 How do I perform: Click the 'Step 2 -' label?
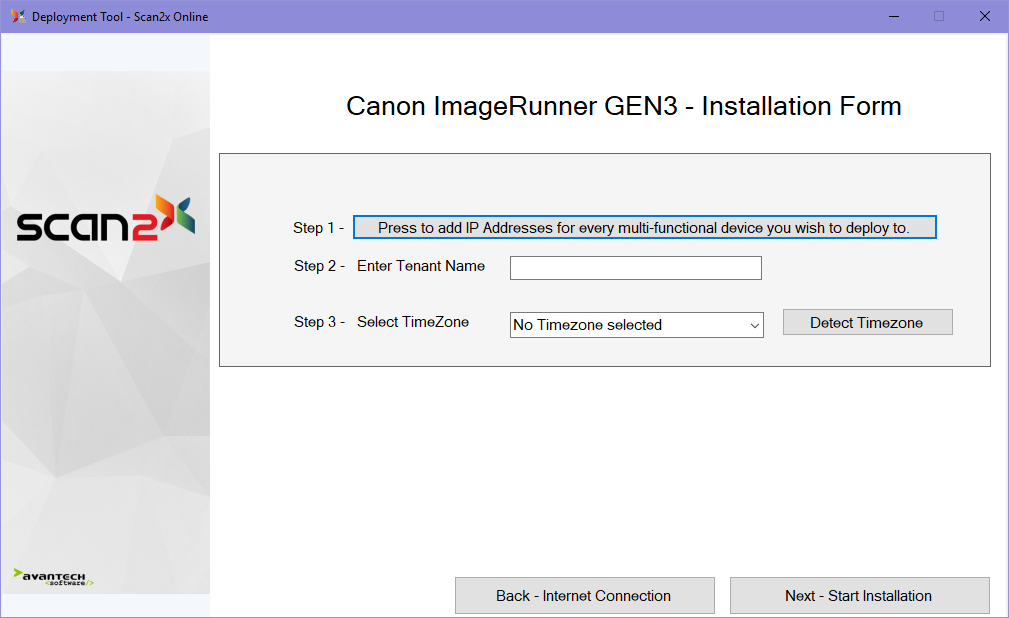[319, 266]
